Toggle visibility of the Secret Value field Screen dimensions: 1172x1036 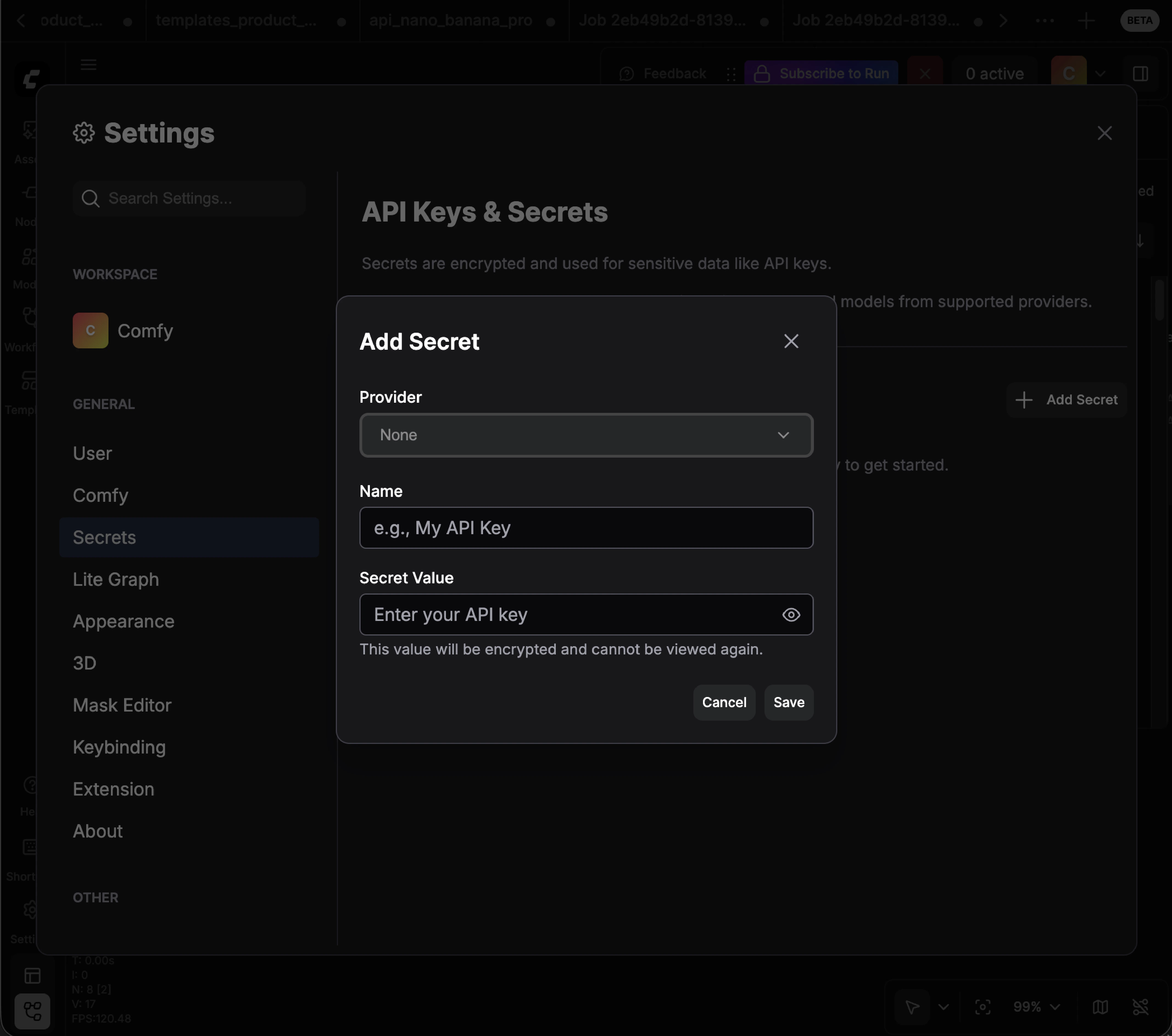791,615
